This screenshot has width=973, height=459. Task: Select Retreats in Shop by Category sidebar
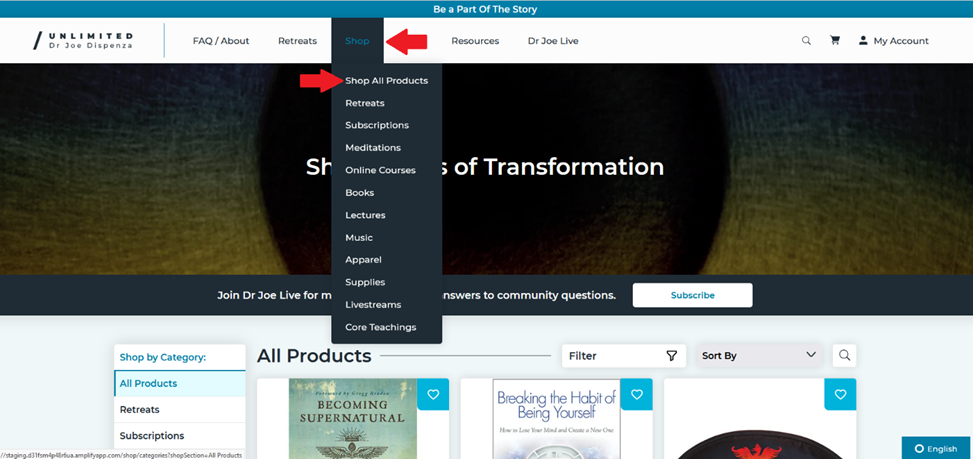(180, 409)
